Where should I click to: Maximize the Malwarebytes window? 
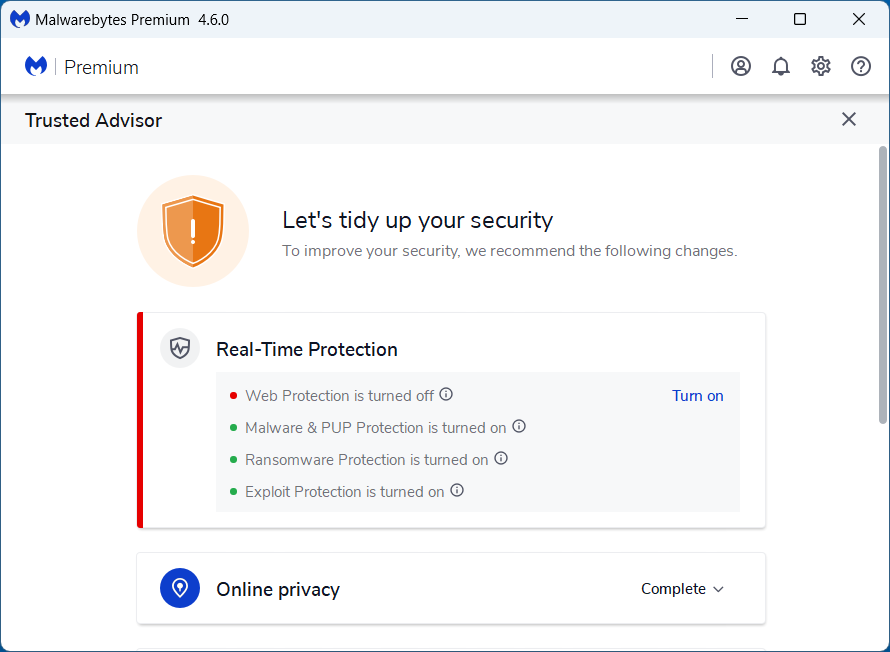[800, 19]
